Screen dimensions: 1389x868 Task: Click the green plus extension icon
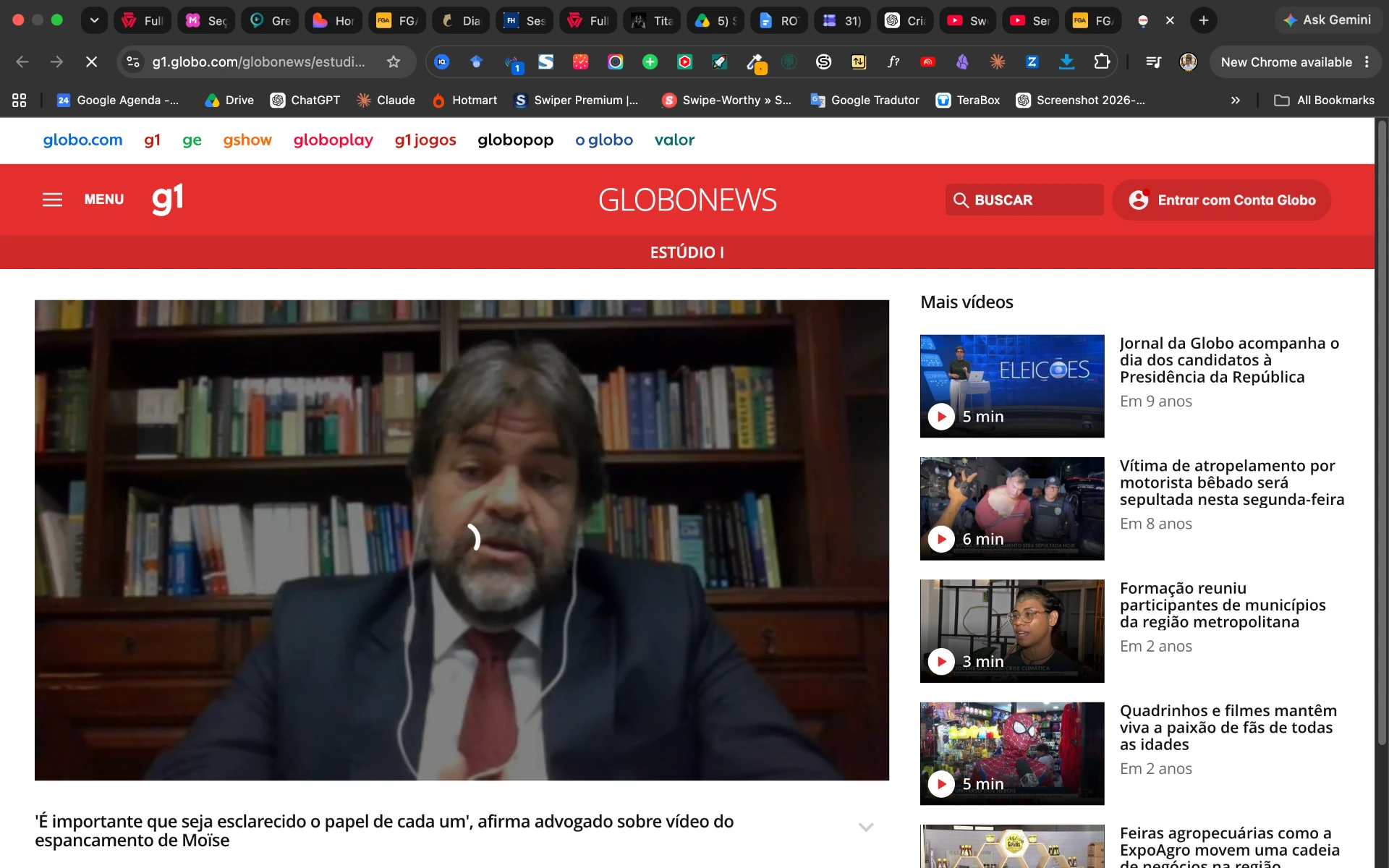(x=650, y=62)
